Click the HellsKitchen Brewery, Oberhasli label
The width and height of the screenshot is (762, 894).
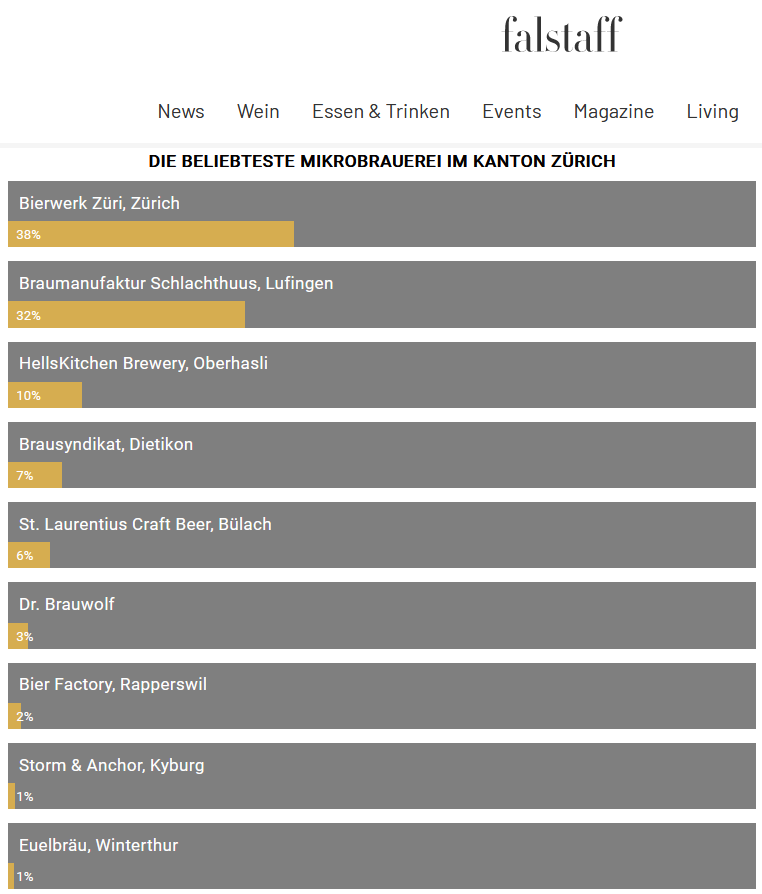click(x=143, y=363)
